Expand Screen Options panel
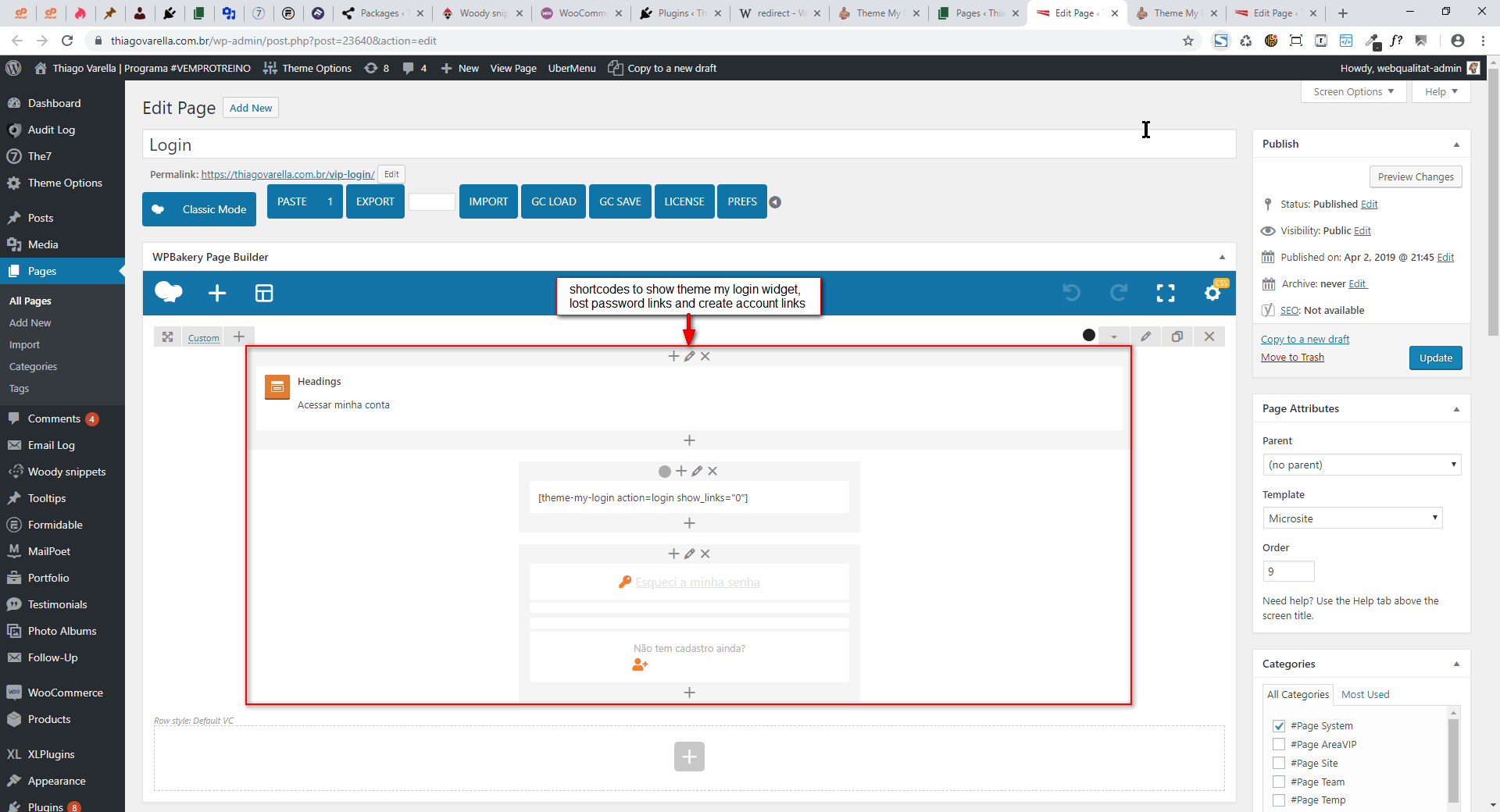 1353,91
